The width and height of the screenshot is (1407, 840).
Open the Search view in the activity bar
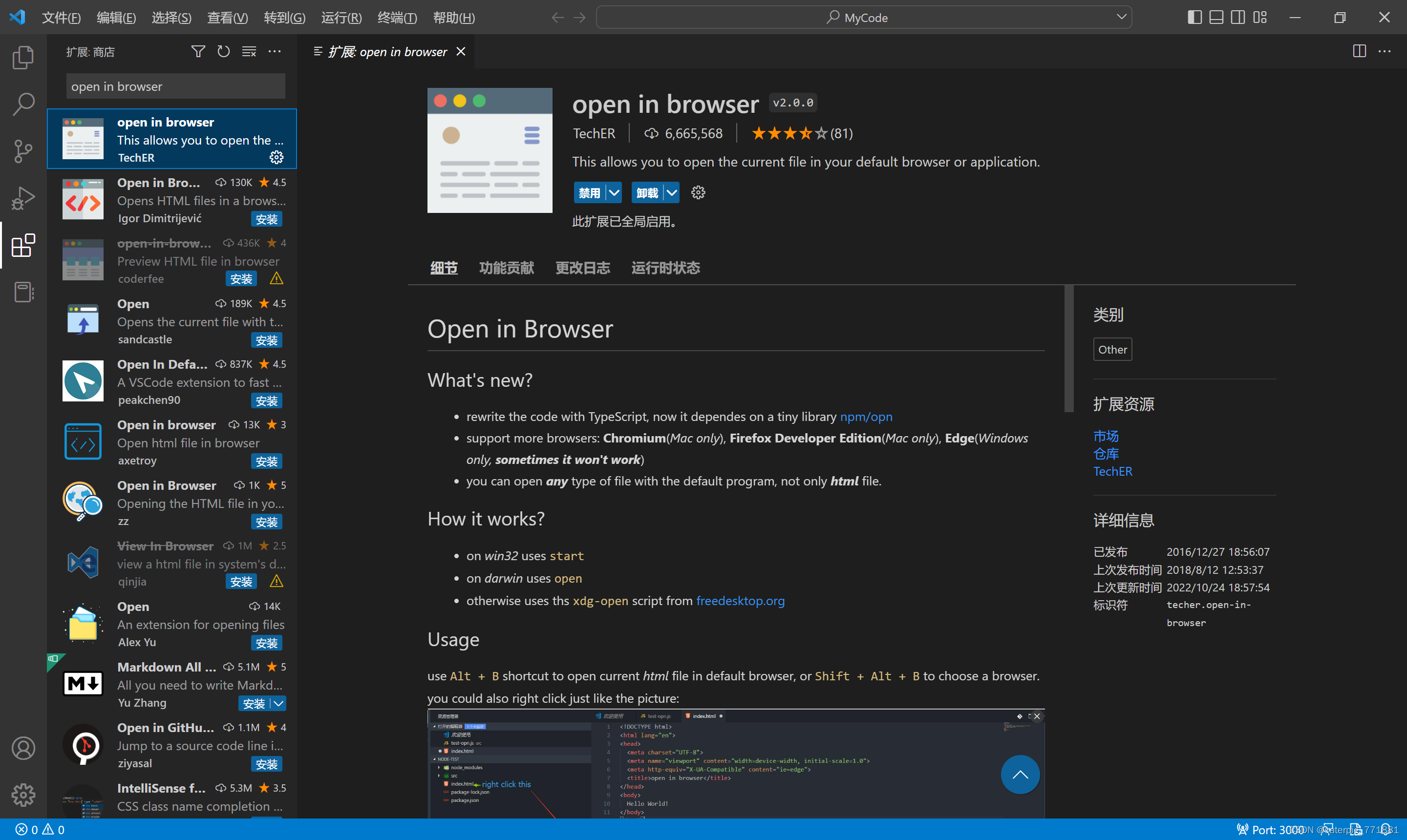point(23,104)
